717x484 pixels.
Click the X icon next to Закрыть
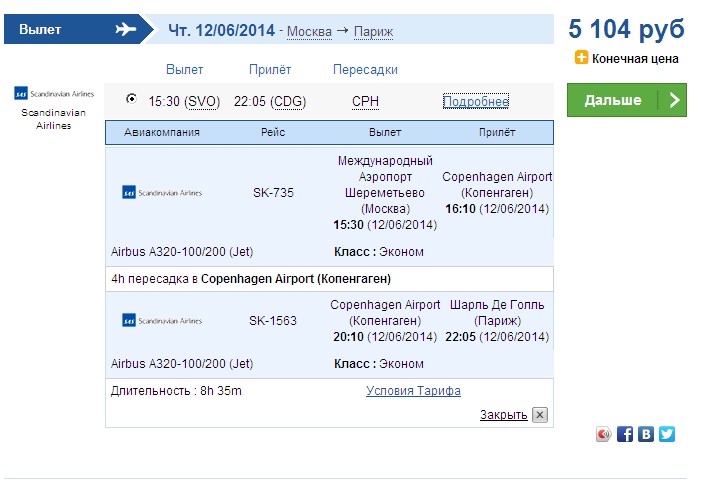pyautogui.click(x=540, y=415)
